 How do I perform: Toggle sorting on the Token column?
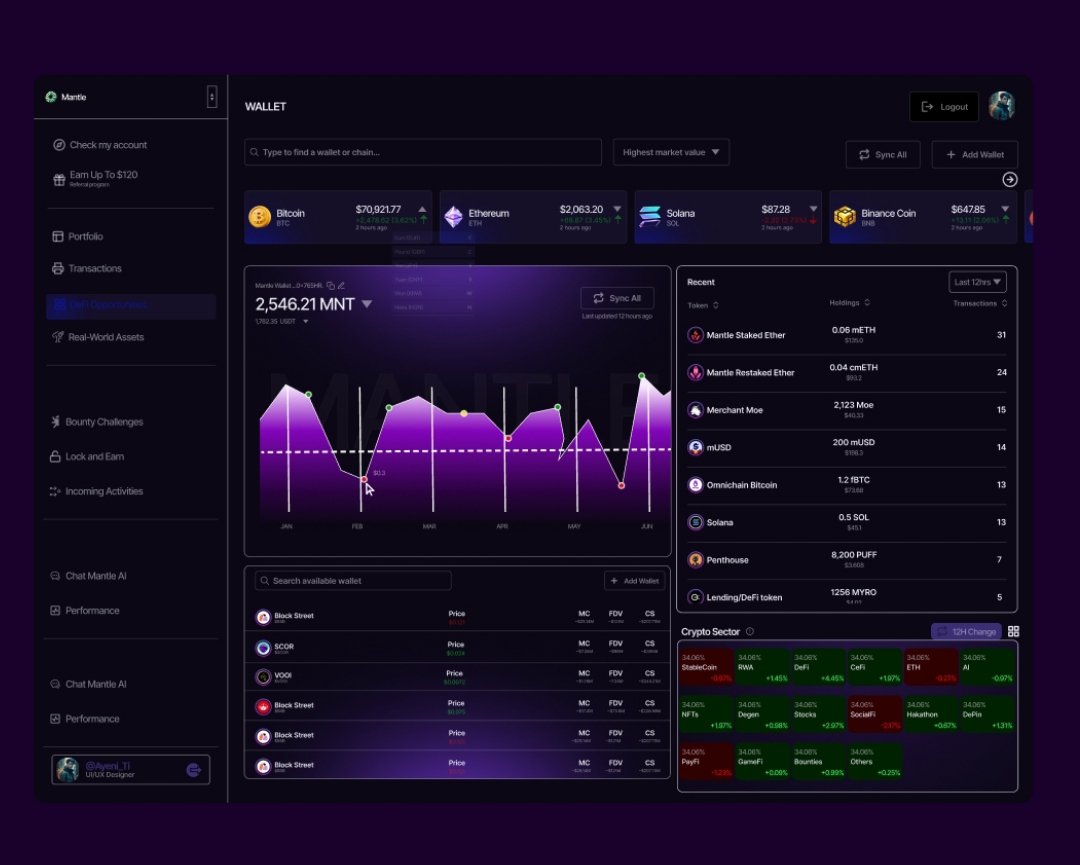tap(716, 305)
